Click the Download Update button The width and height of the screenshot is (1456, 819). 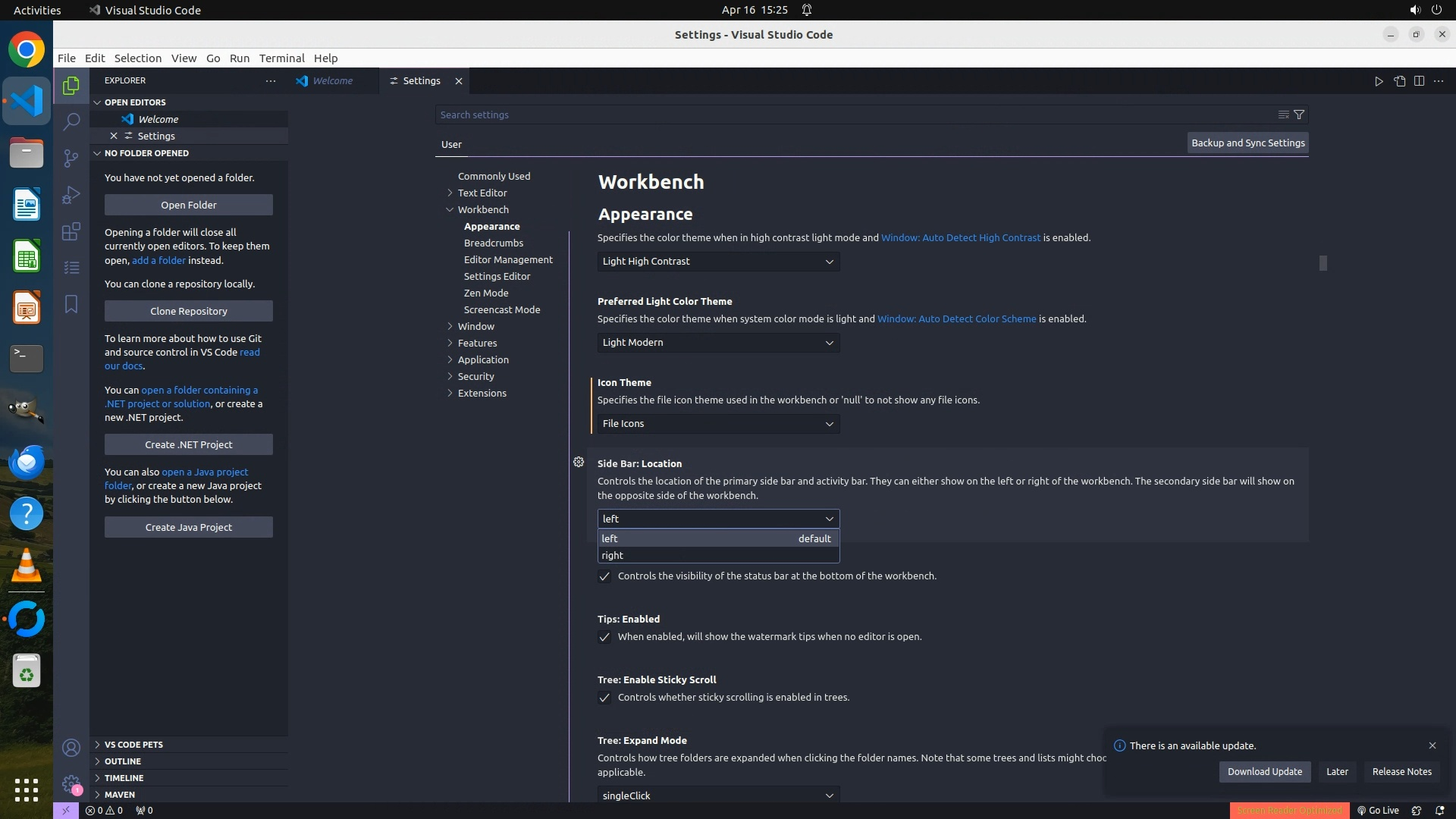tap(1264, 771)
